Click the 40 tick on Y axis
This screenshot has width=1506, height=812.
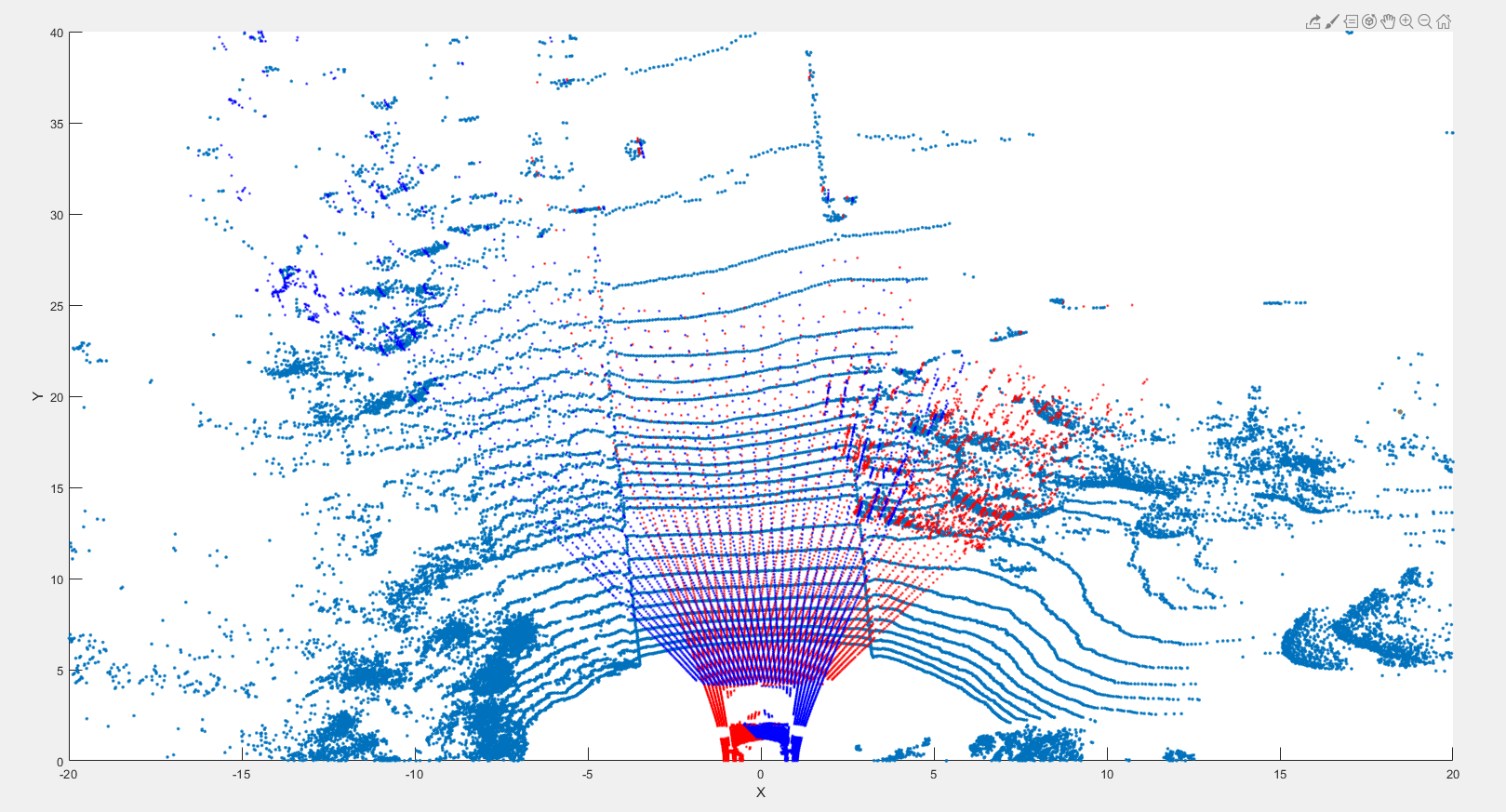57,33
